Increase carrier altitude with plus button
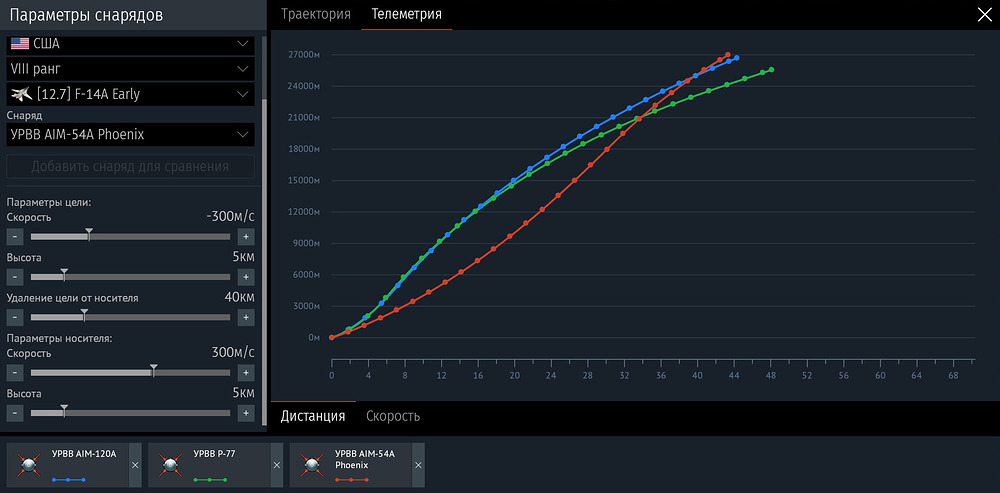The height and width of the screenshot is (493, 1000). point(246,413)
